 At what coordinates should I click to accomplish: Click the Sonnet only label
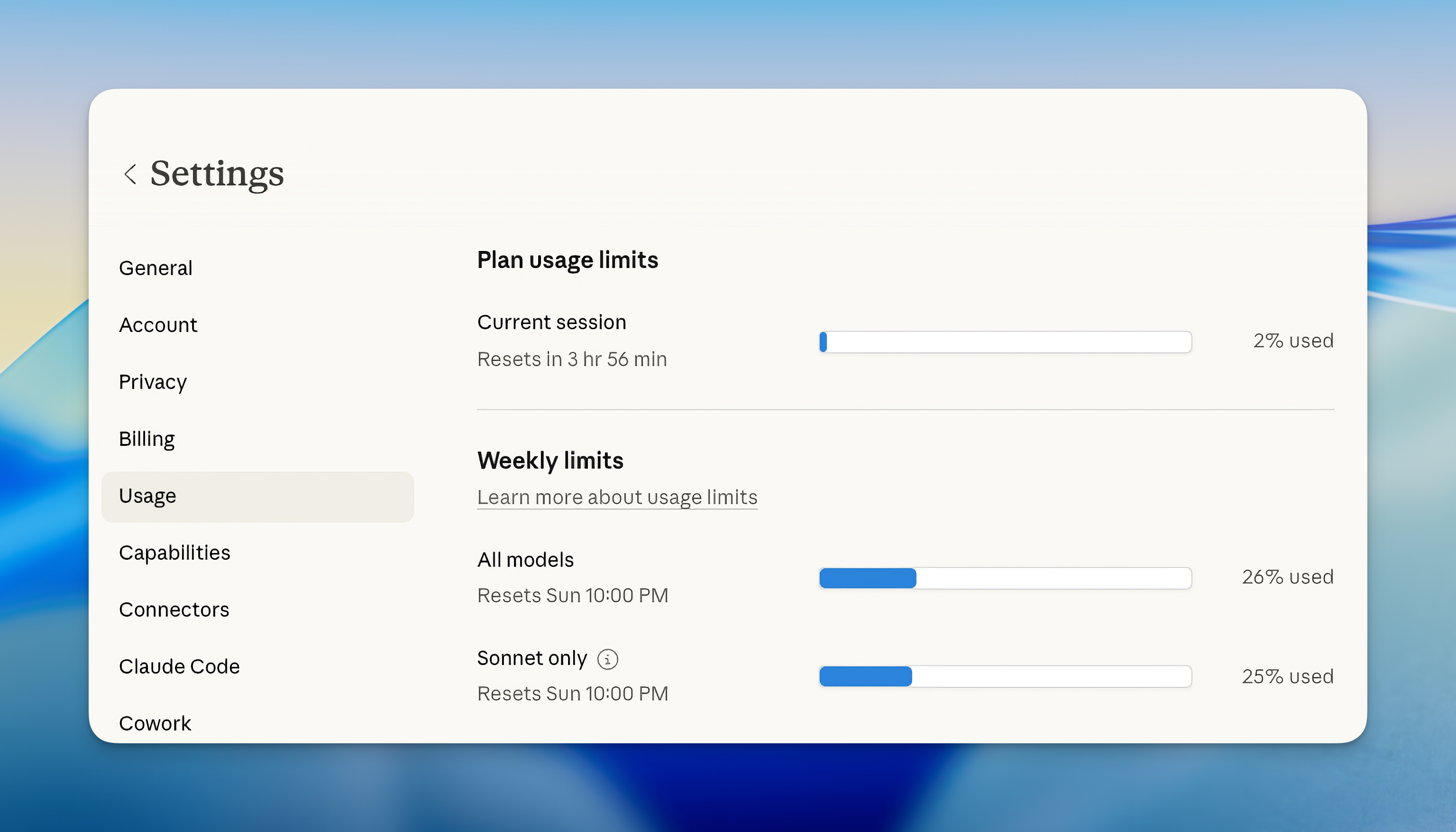[532, 658]
